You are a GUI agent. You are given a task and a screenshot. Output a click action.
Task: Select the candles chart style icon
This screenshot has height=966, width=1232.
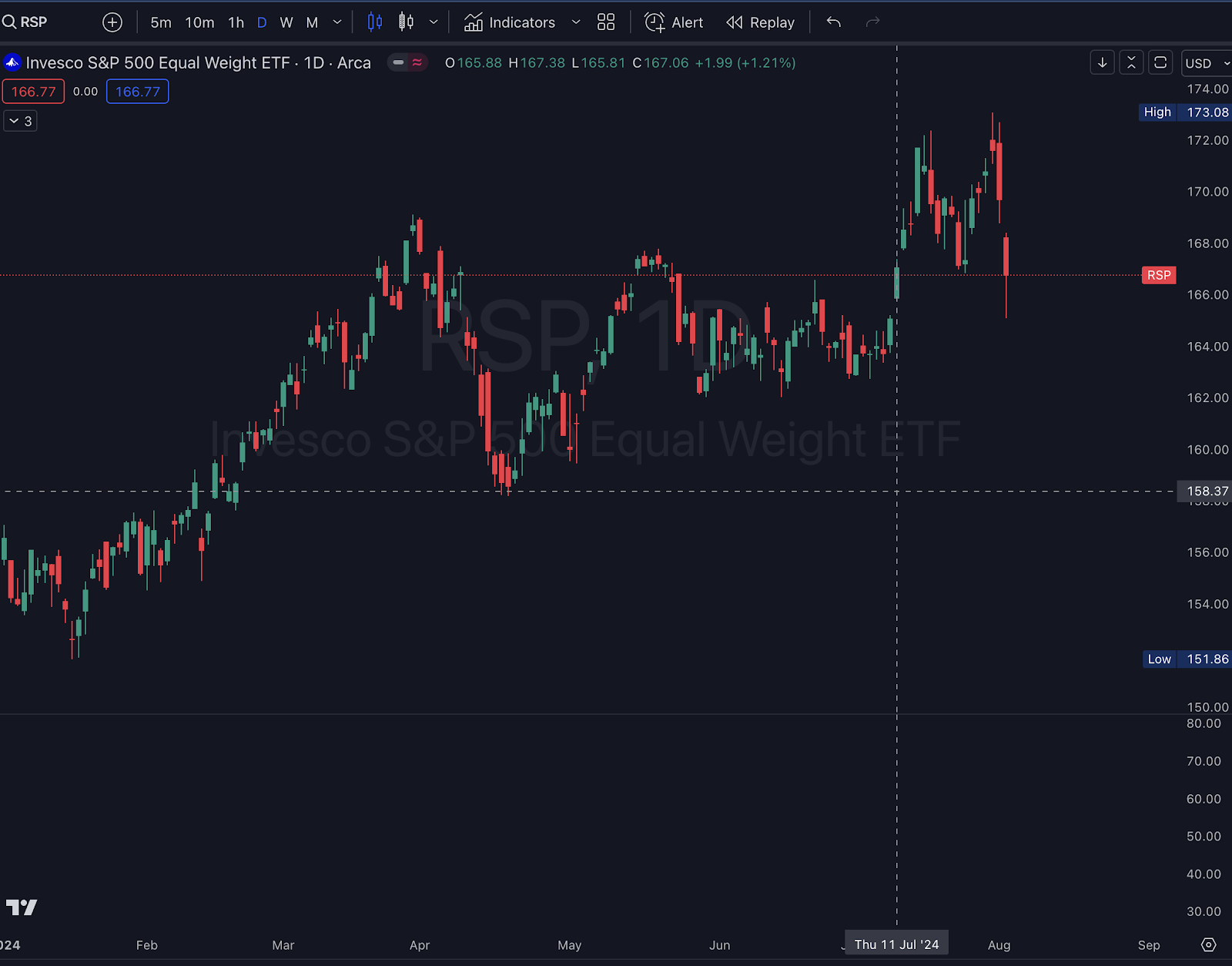coord(406,22)
